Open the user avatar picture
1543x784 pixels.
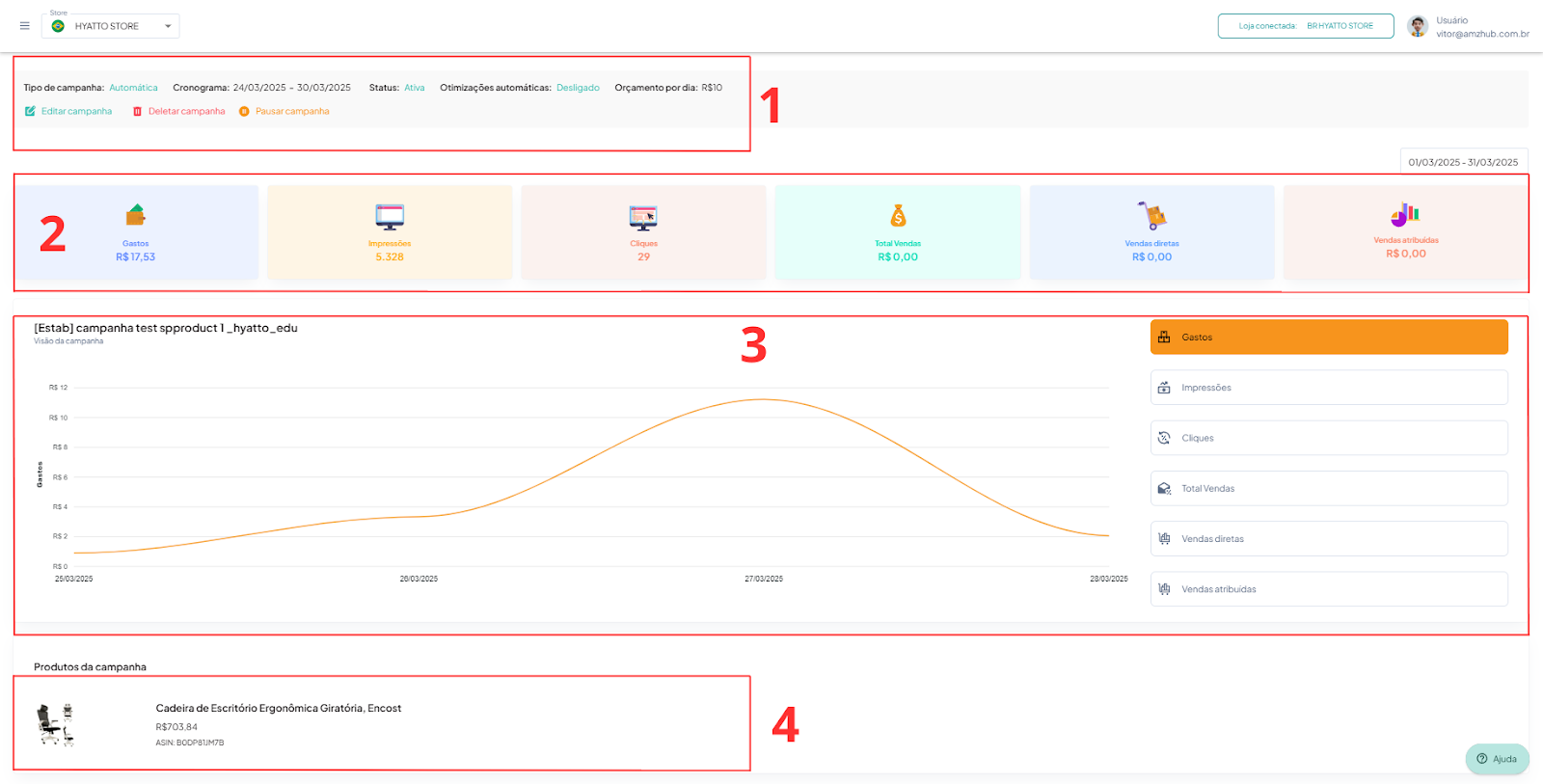tap(1418, 26)
